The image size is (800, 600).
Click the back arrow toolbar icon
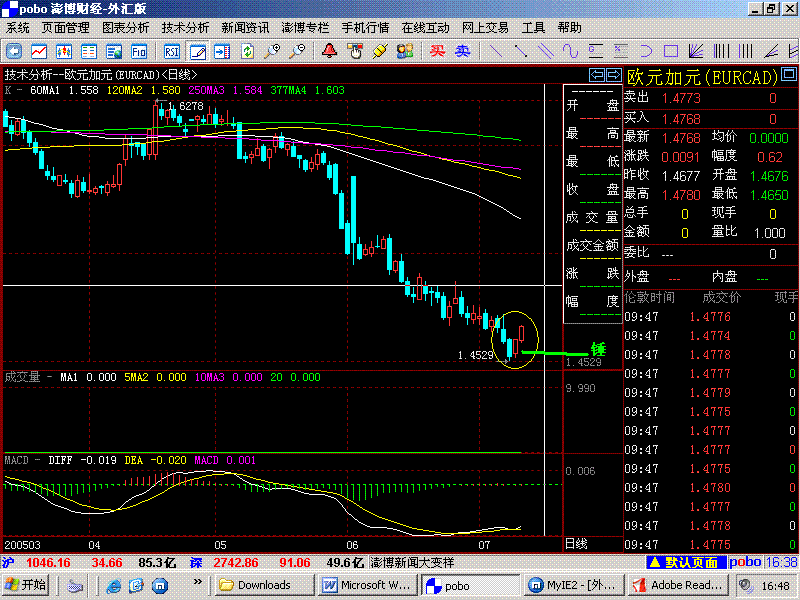tap(14, 52)
